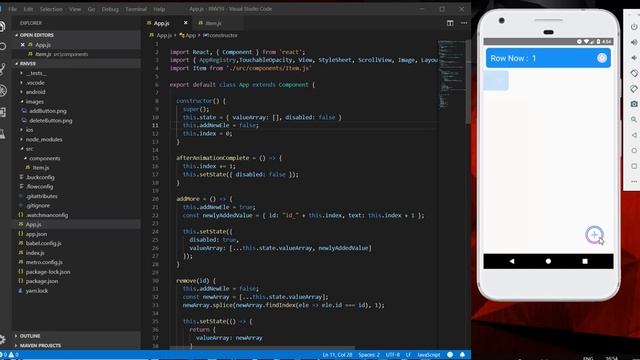Click errors and warnings status indicator
Image resolution: width=640 pixels, height=360 pixels.
tap(9, 355)
